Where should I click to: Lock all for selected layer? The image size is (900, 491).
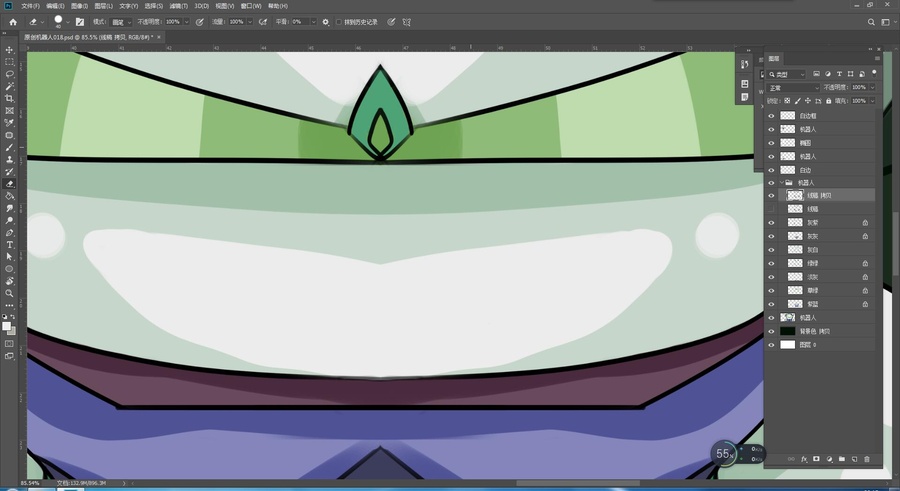[x=828, y=100]
